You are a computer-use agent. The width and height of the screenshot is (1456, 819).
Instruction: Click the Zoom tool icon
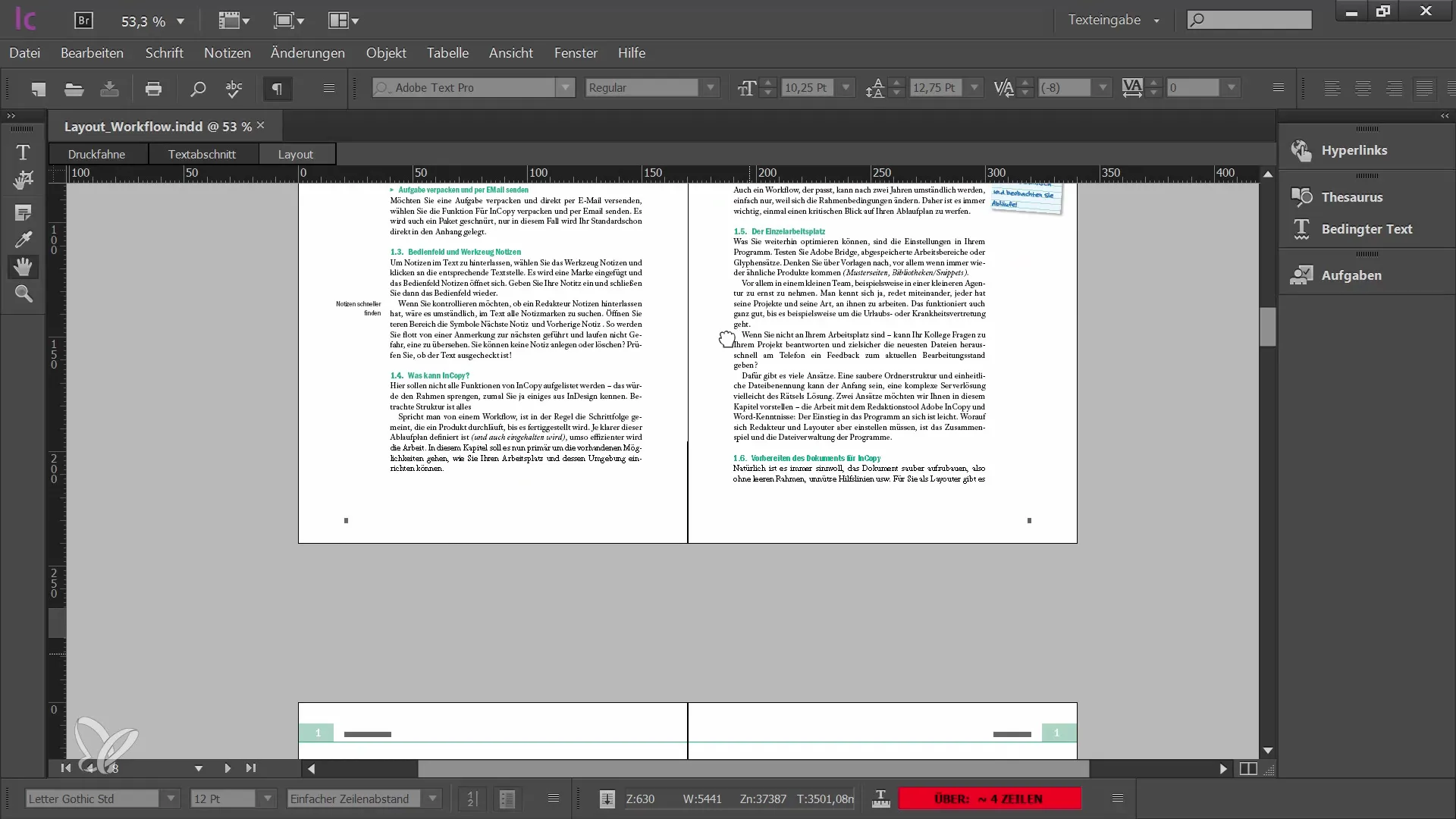click(x=24, y=294)
